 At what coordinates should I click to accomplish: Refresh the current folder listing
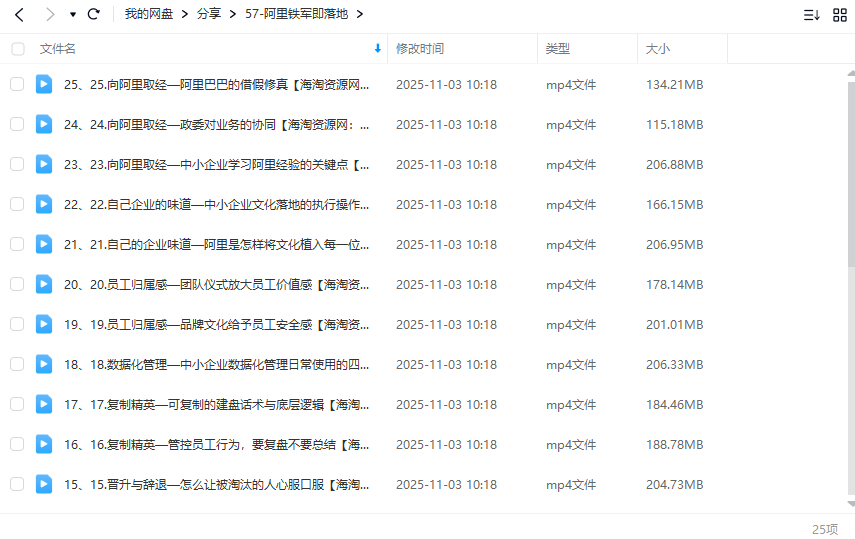[94, 15]
